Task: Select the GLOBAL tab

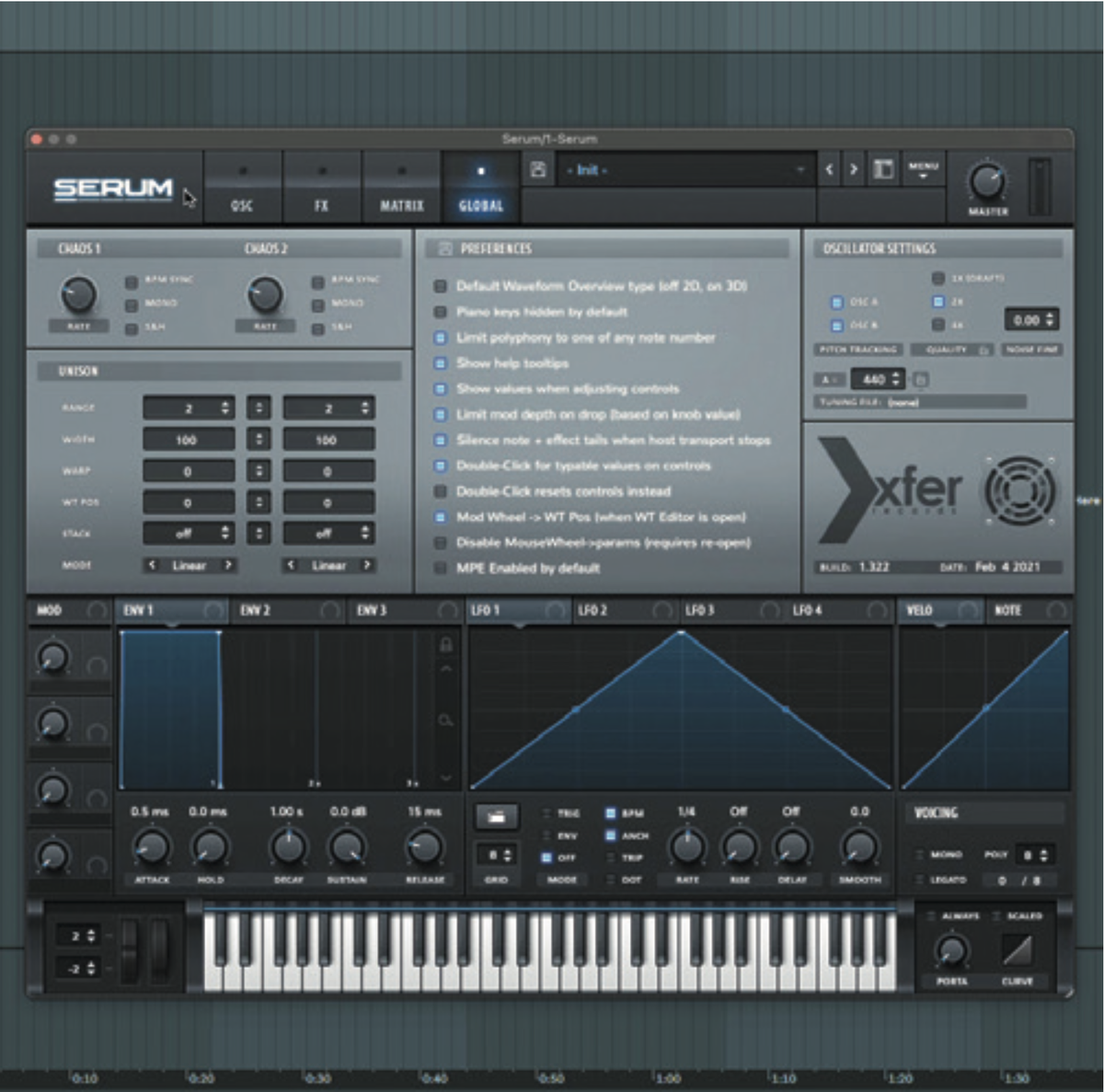Action: pyautogui.click(x=480, y=188)
